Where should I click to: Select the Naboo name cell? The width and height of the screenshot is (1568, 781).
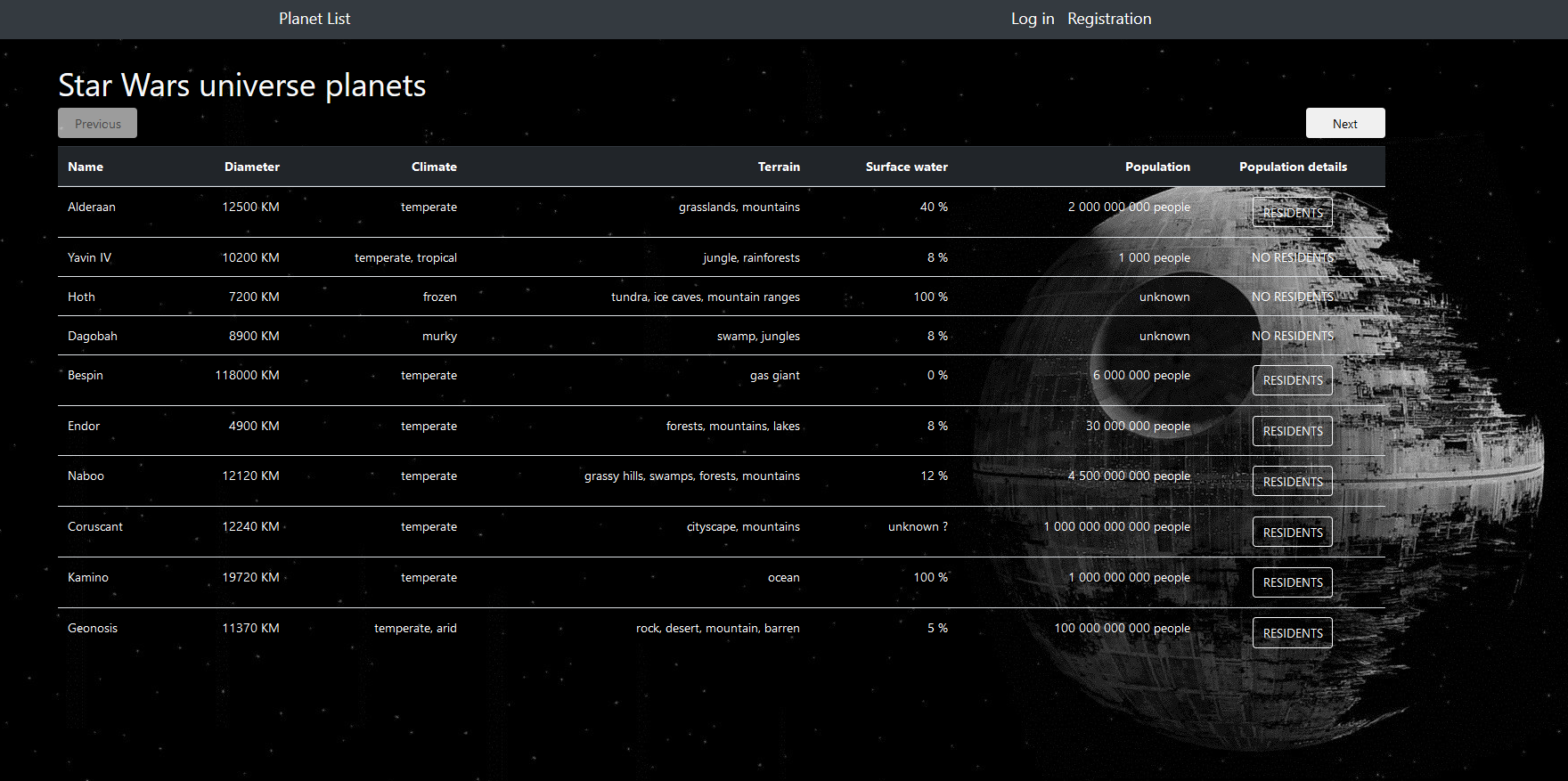86,476
